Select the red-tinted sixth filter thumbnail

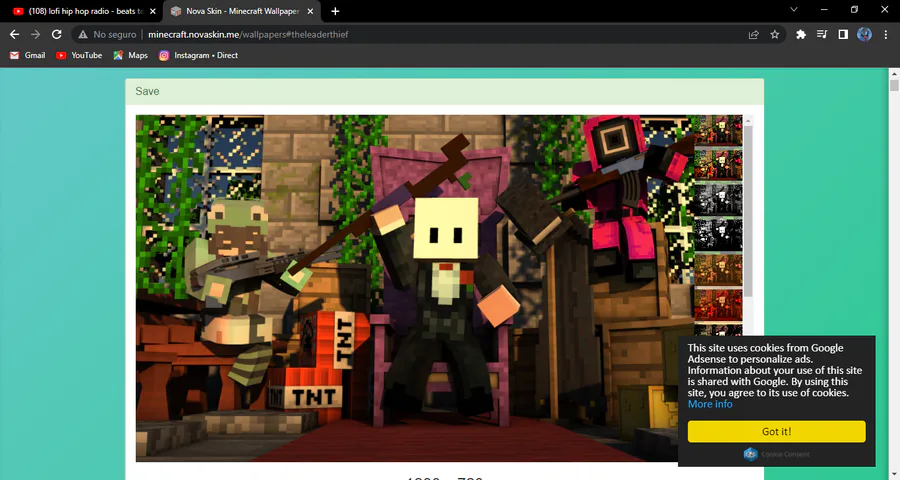pyautogui.click(x=718, y=305)
